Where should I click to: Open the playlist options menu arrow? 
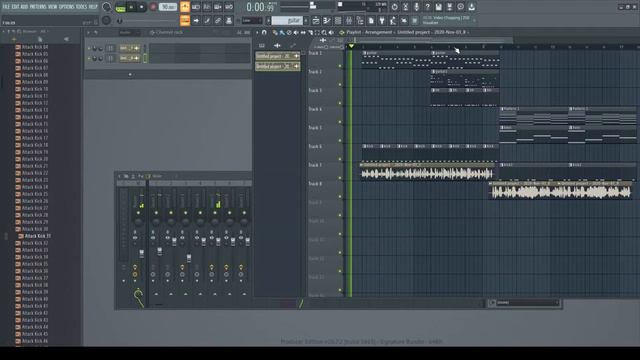[257, 32]
